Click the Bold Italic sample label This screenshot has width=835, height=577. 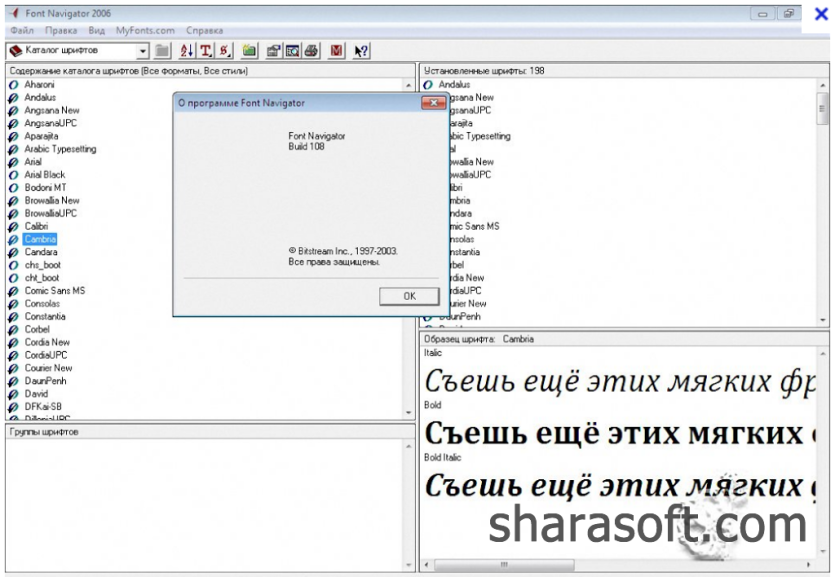(x=443, y=457)
